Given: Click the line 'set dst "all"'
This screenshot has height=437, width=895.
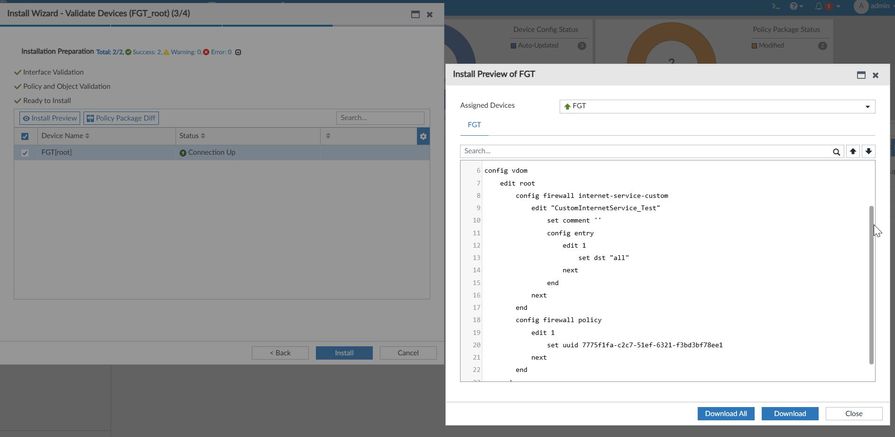Looking at the screenshot, I should pos(604,258).
